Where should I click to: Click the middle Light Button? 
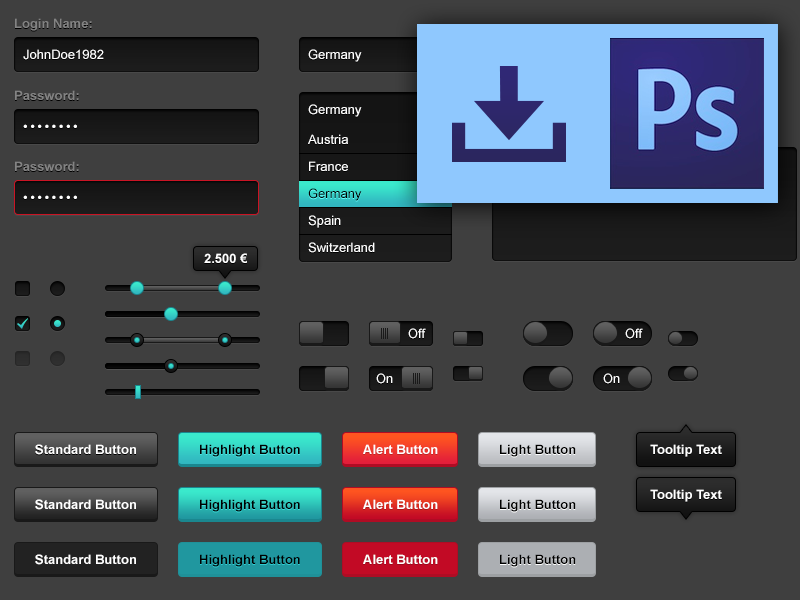click(537, 505)
